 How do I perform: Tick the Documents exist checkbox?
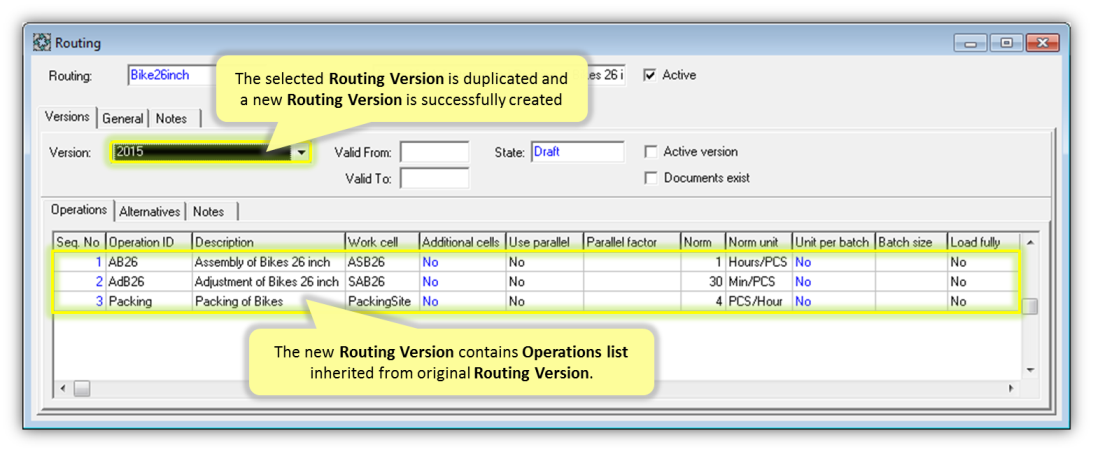coord(650,178)
